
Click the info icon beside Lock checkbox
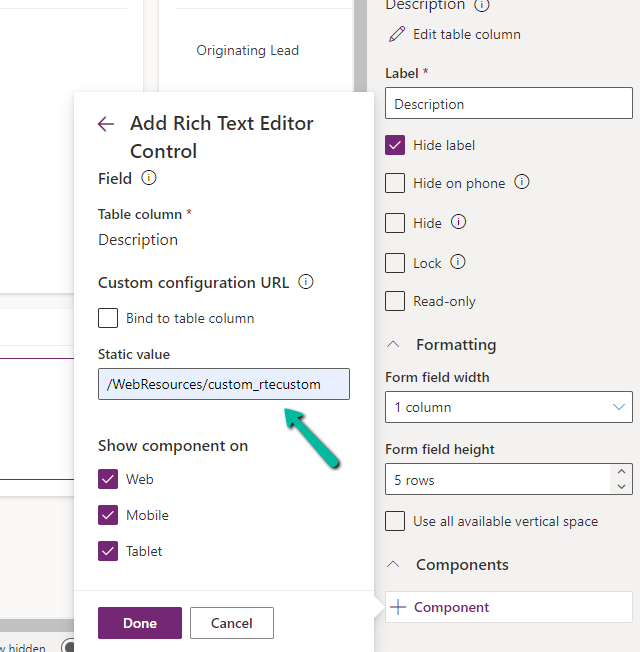[458, 262]
